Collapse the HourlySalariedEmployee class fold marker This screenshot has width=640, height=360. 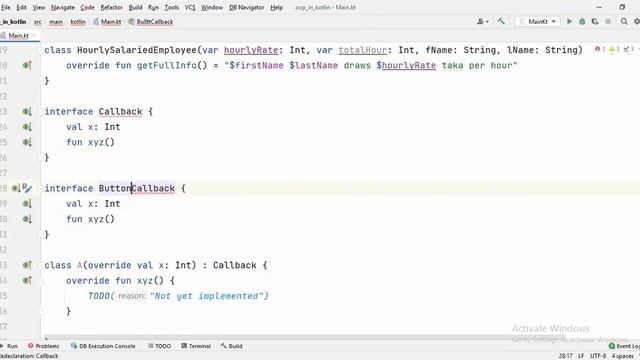(x=41, y=50)
